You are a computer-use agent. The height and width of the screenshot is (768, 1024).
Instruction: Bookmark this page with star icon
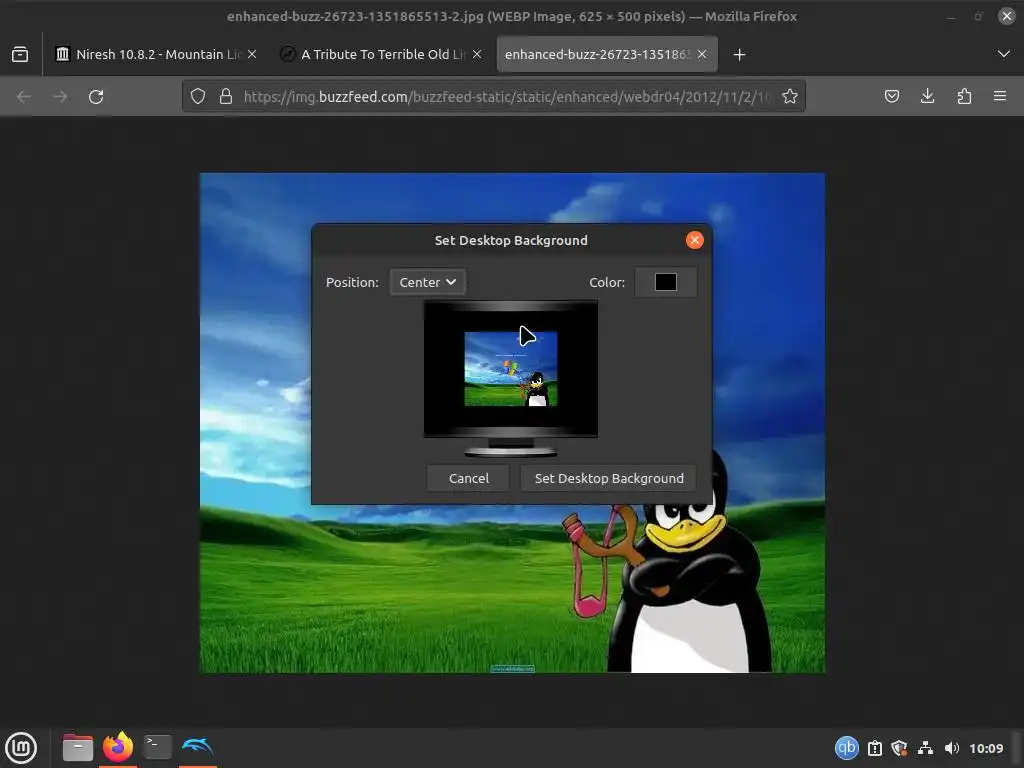790,97
